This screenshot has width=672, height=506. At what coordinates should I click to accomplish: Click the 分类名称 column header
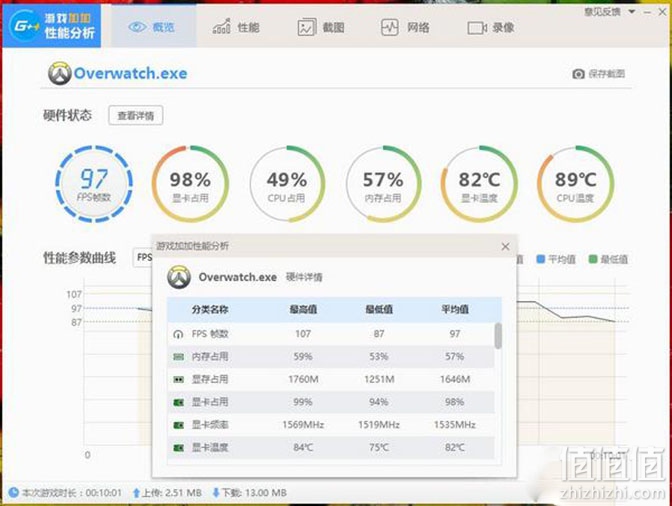tap(210, 309)
